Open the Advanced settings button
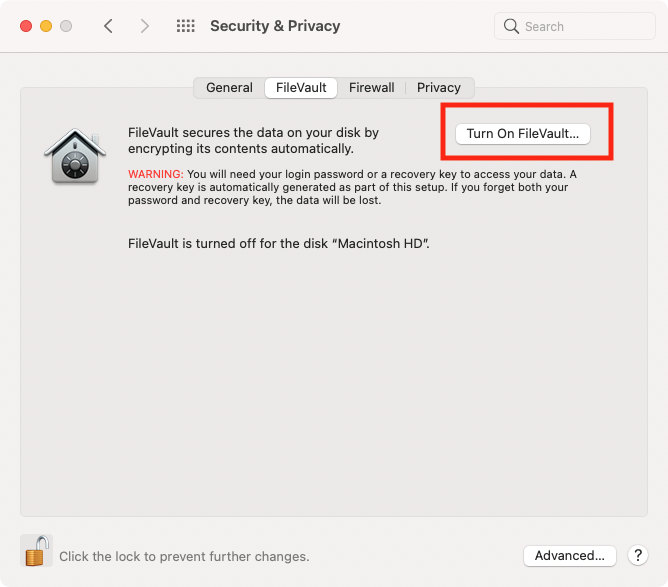 (x=570, y=555)
